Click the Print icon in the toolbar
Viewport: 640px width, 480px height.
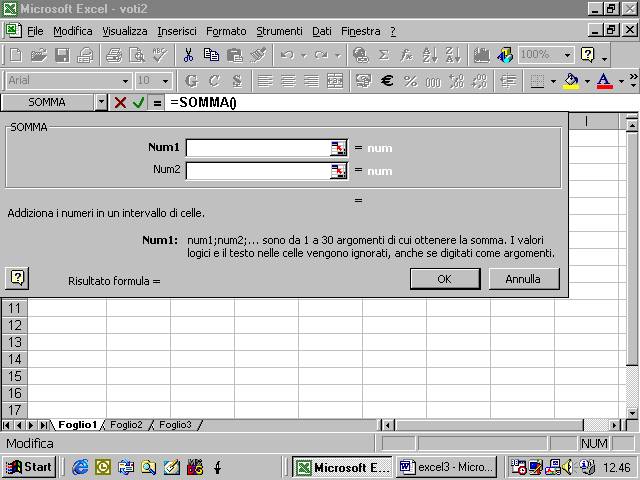coord(85,55)
